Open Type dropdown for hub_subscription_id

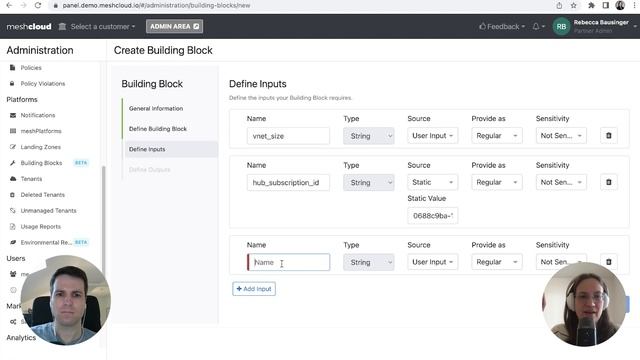point(369,182)
